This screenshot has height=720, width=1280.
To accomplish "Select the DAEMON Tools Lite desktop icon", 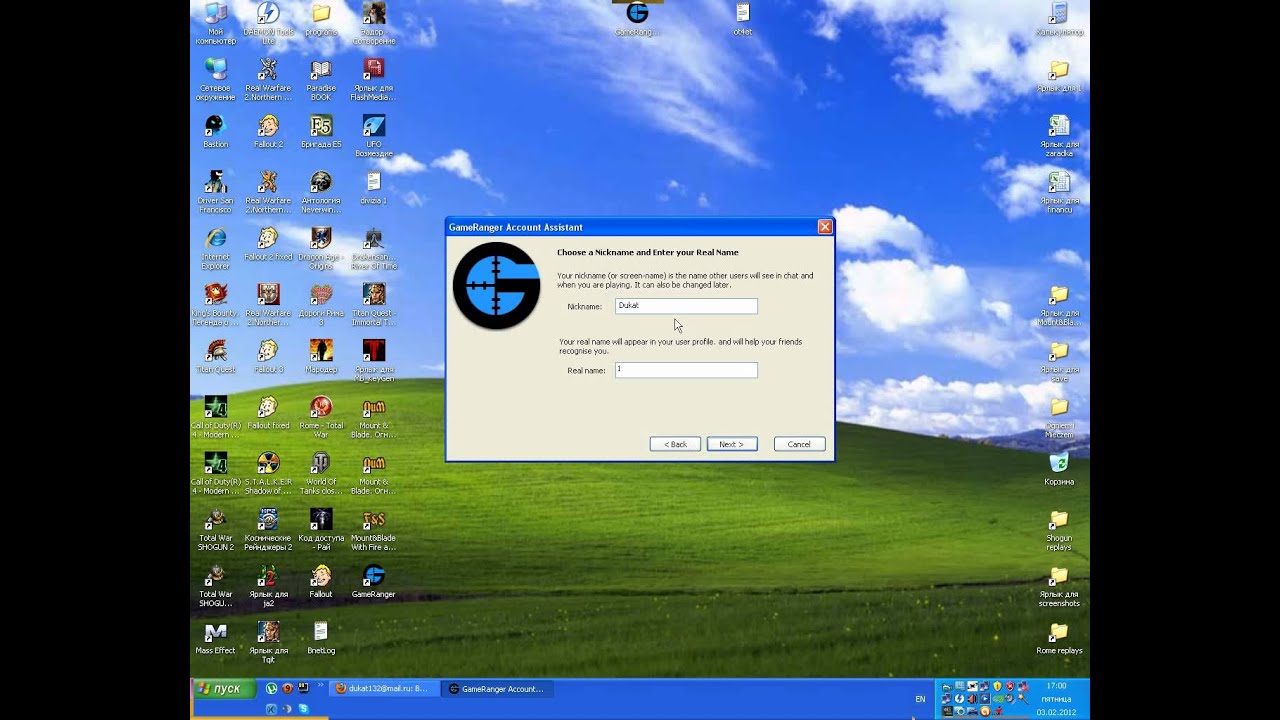I will [267, 24].
